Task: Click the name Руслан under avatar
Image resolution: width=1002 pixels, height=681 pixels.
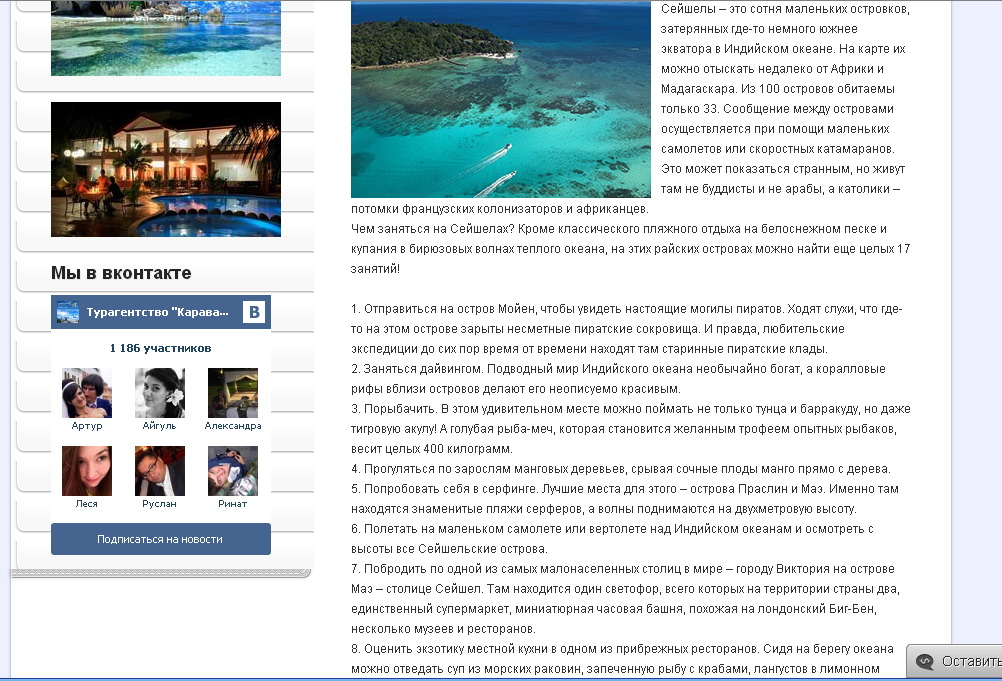Action: (159, 503)
